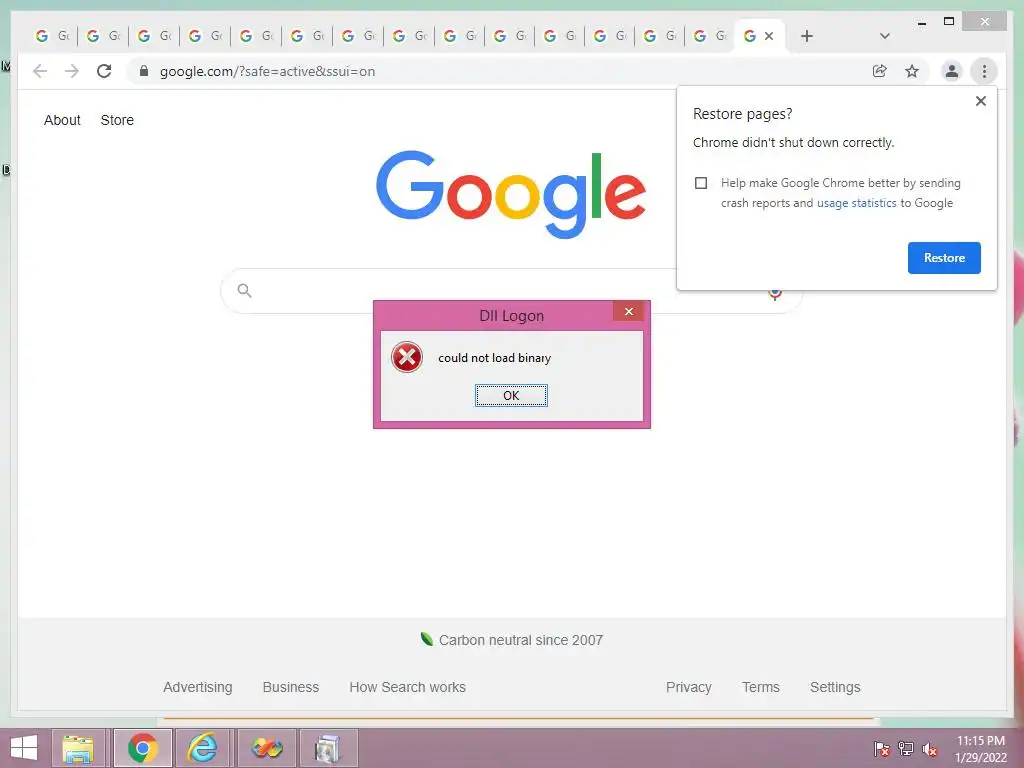Open the tab search chevron
The width and height of the screenshot is (1024, 768).
[884, 36]
